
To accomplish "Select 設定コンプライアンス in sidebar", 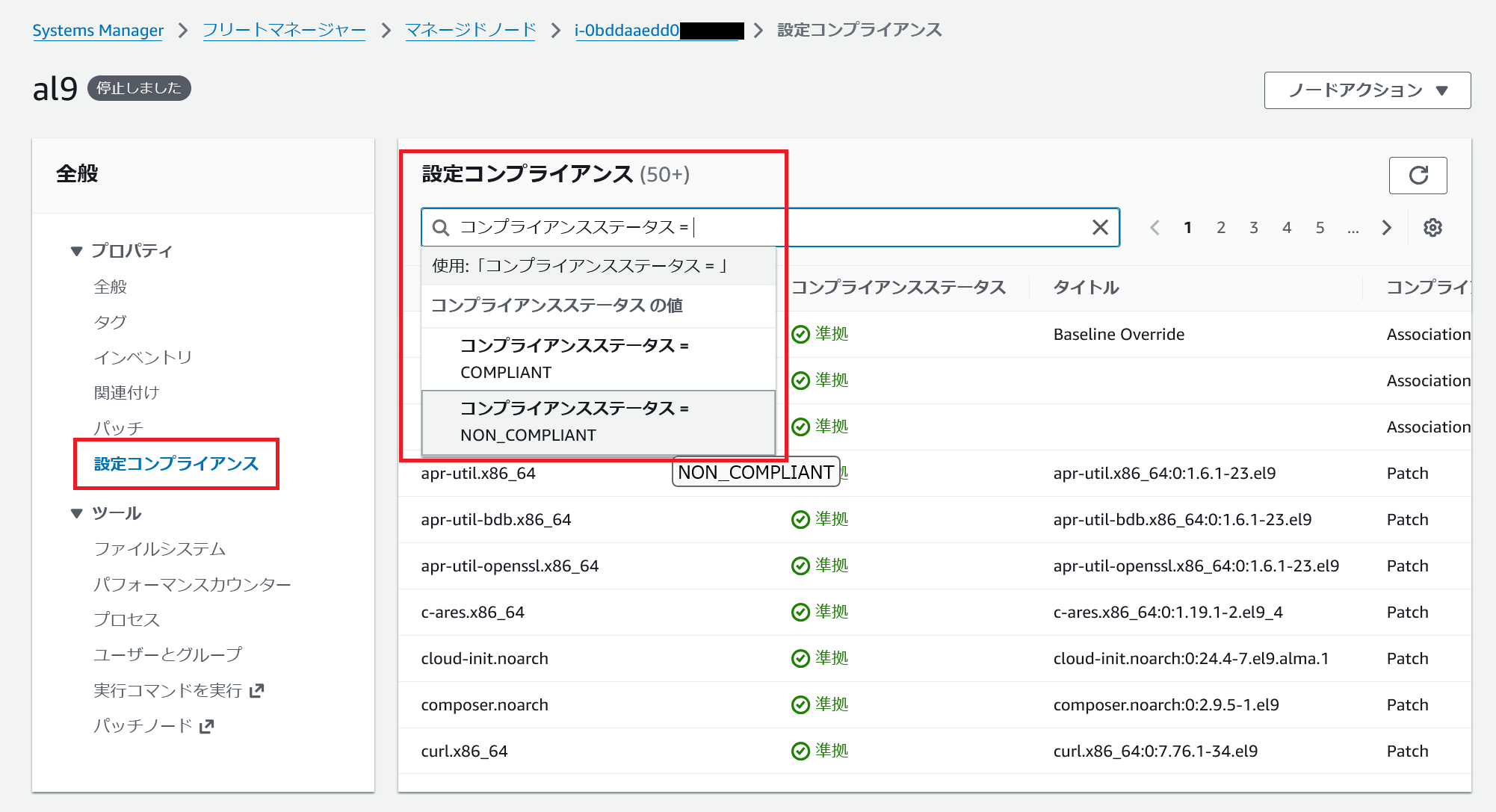I will coord(176,464).
